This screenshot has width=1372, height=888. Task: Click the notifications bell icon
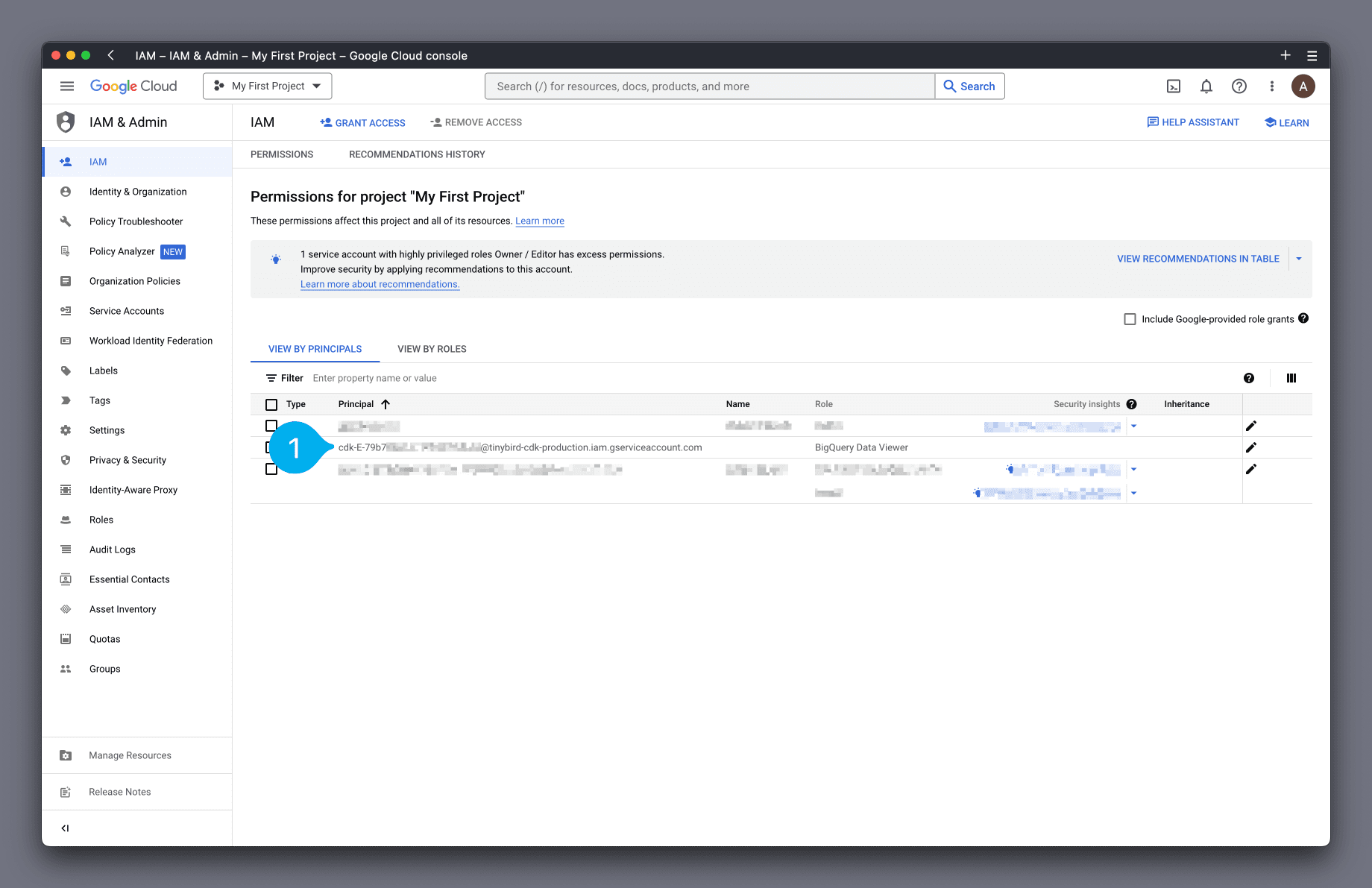[x=1206, y=86]
